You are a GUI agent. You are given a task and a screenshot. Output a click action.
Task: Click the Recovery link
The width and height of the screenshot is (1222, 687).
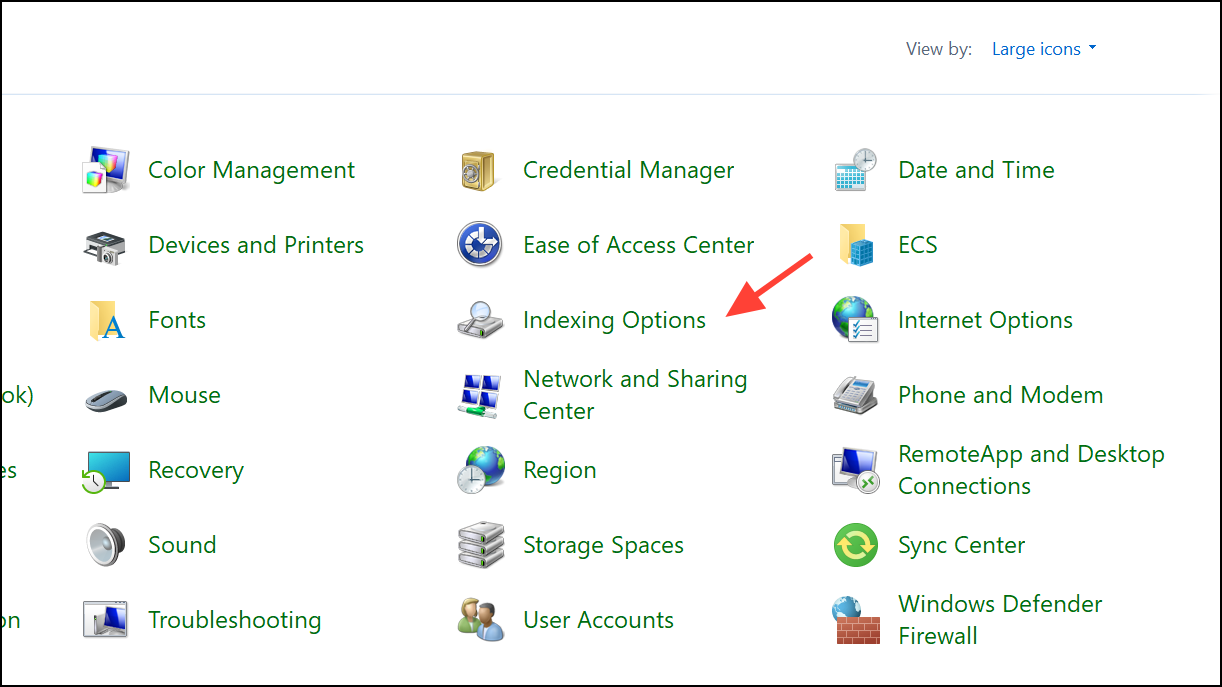(x=195, y=469)
